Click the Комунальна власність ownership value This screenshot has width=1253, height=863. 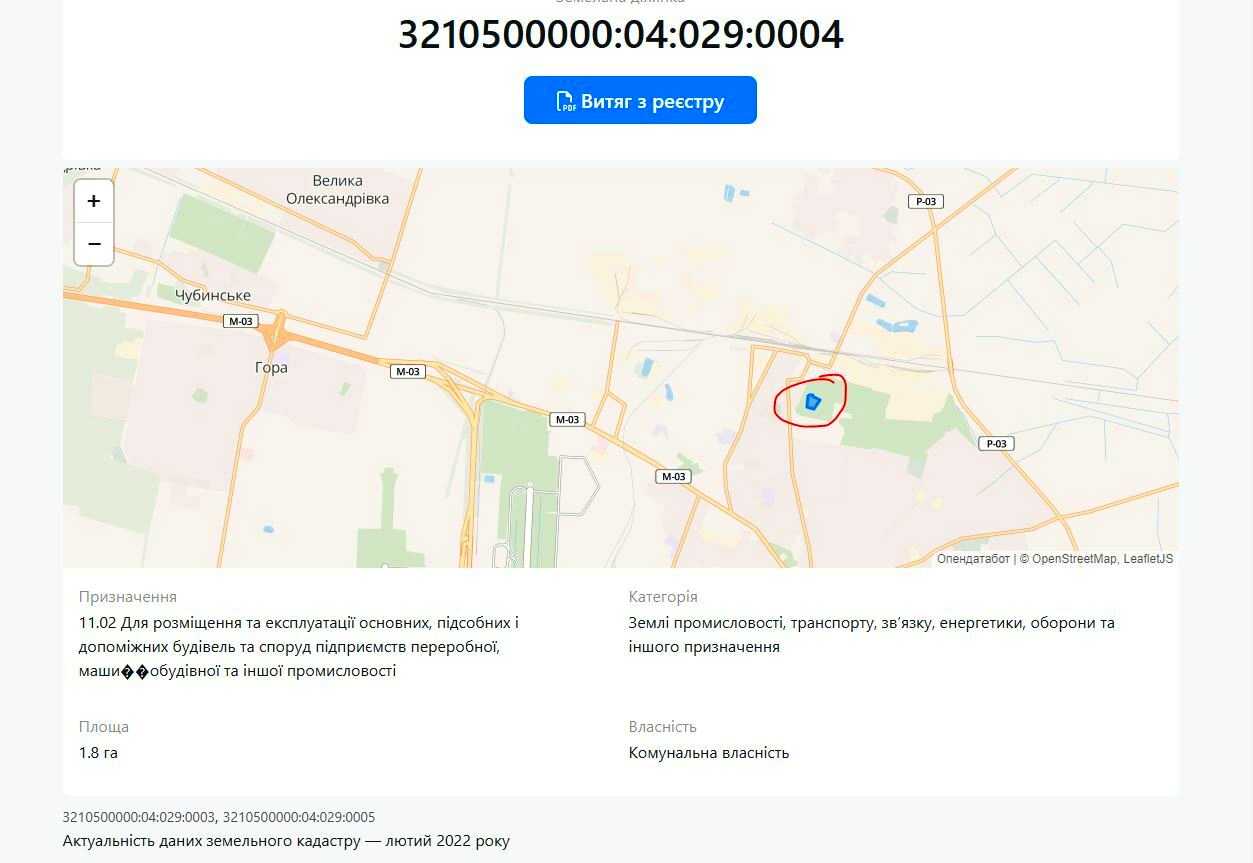(709, 752)
